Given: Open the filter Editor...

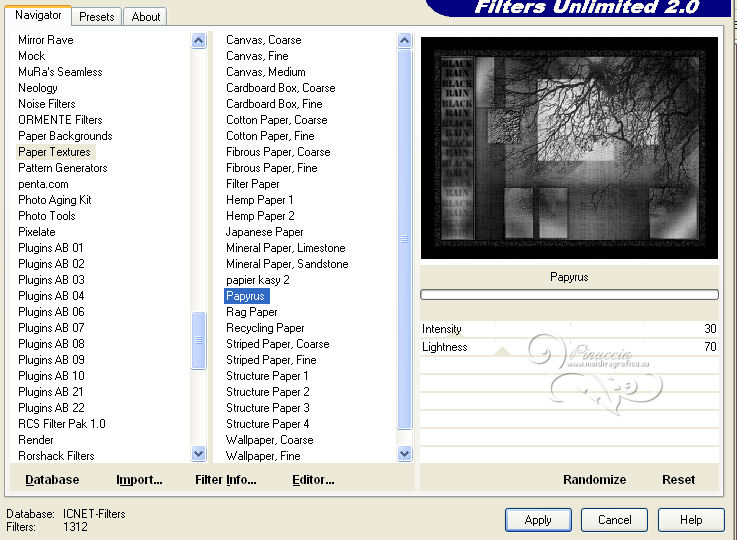Looking at the screenshot, I should [313, 479].
